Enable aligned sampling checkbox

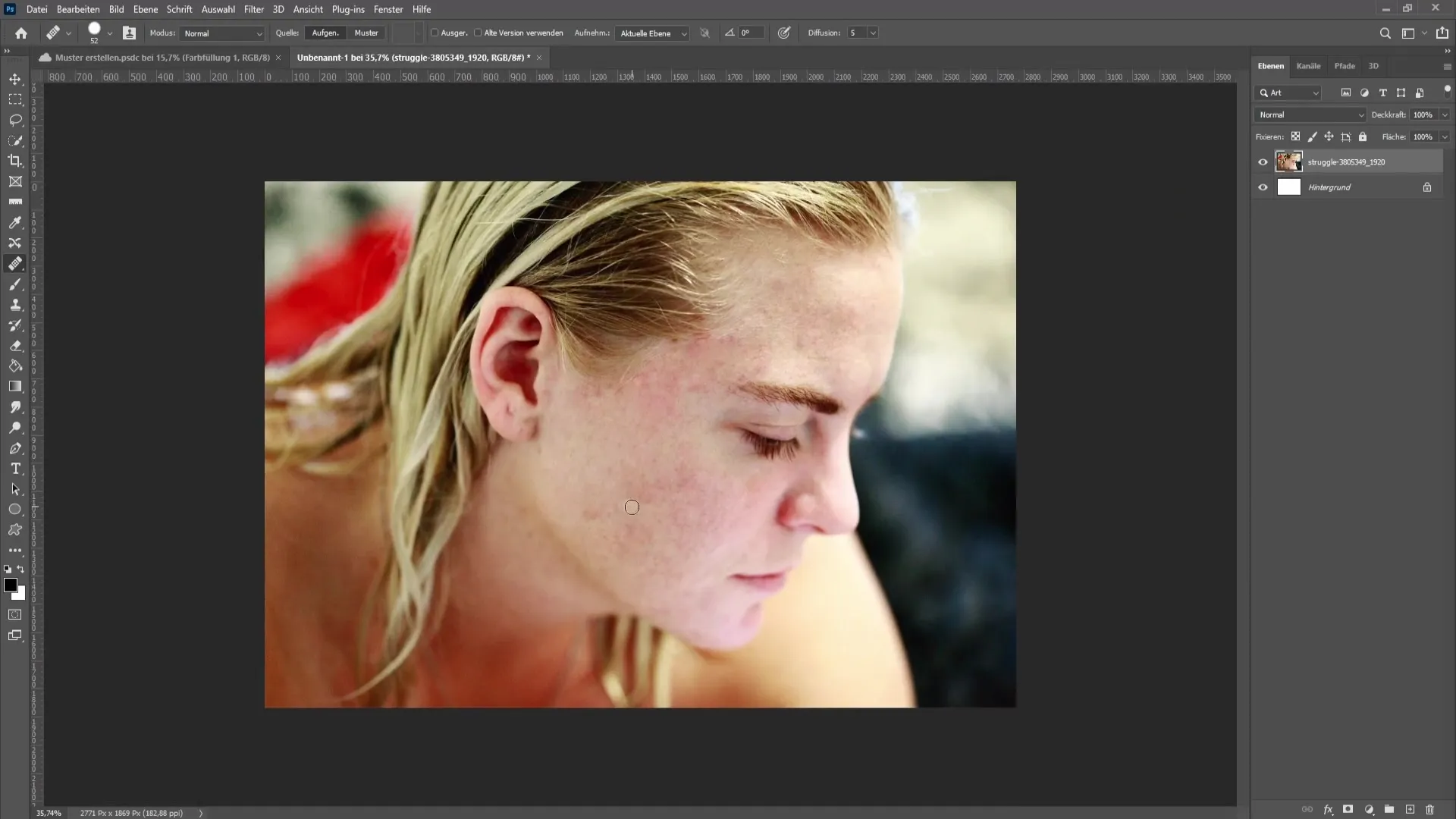point(433,33)
